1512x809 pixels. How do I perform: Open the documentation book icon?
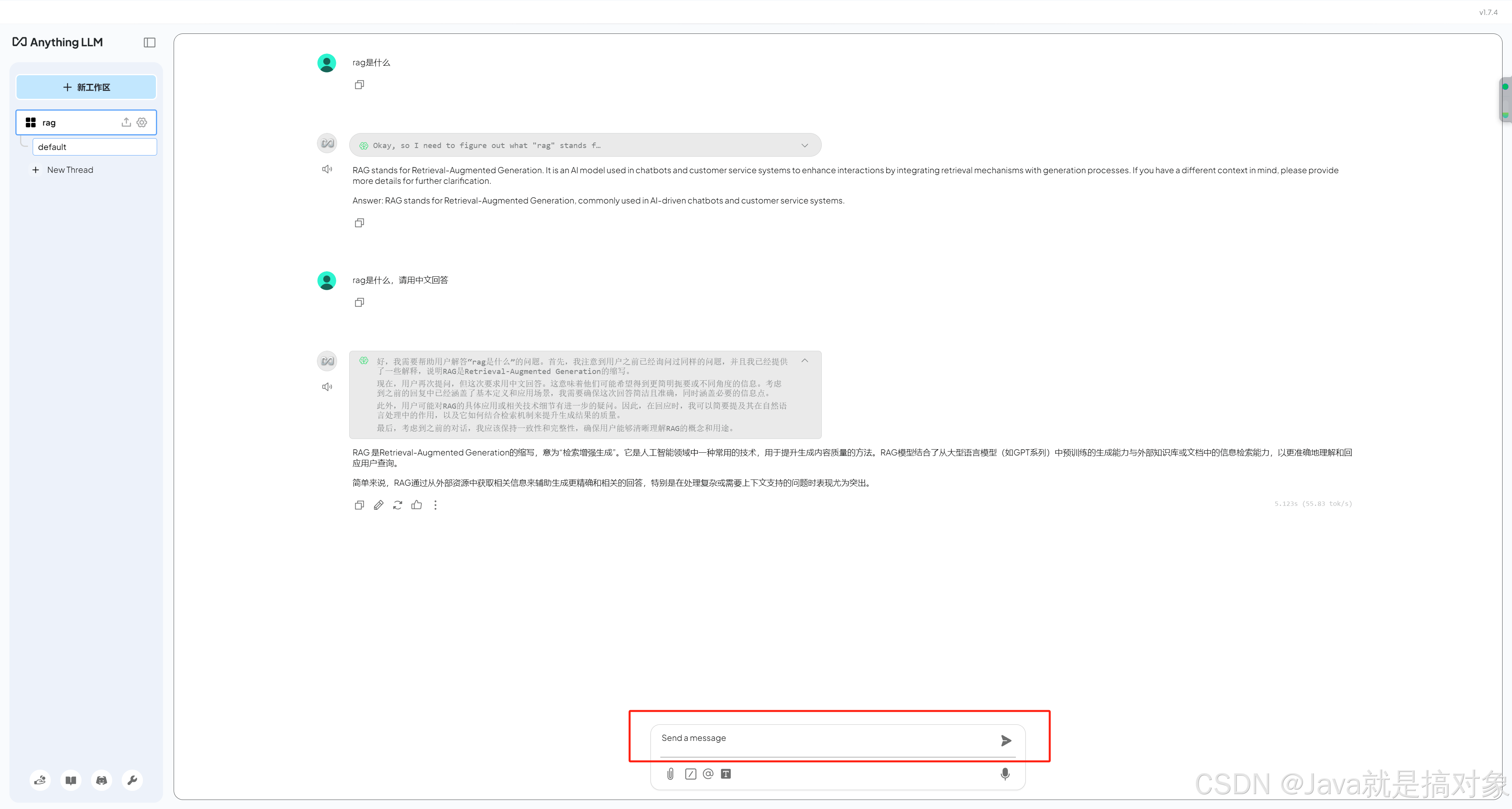[71, 779]
